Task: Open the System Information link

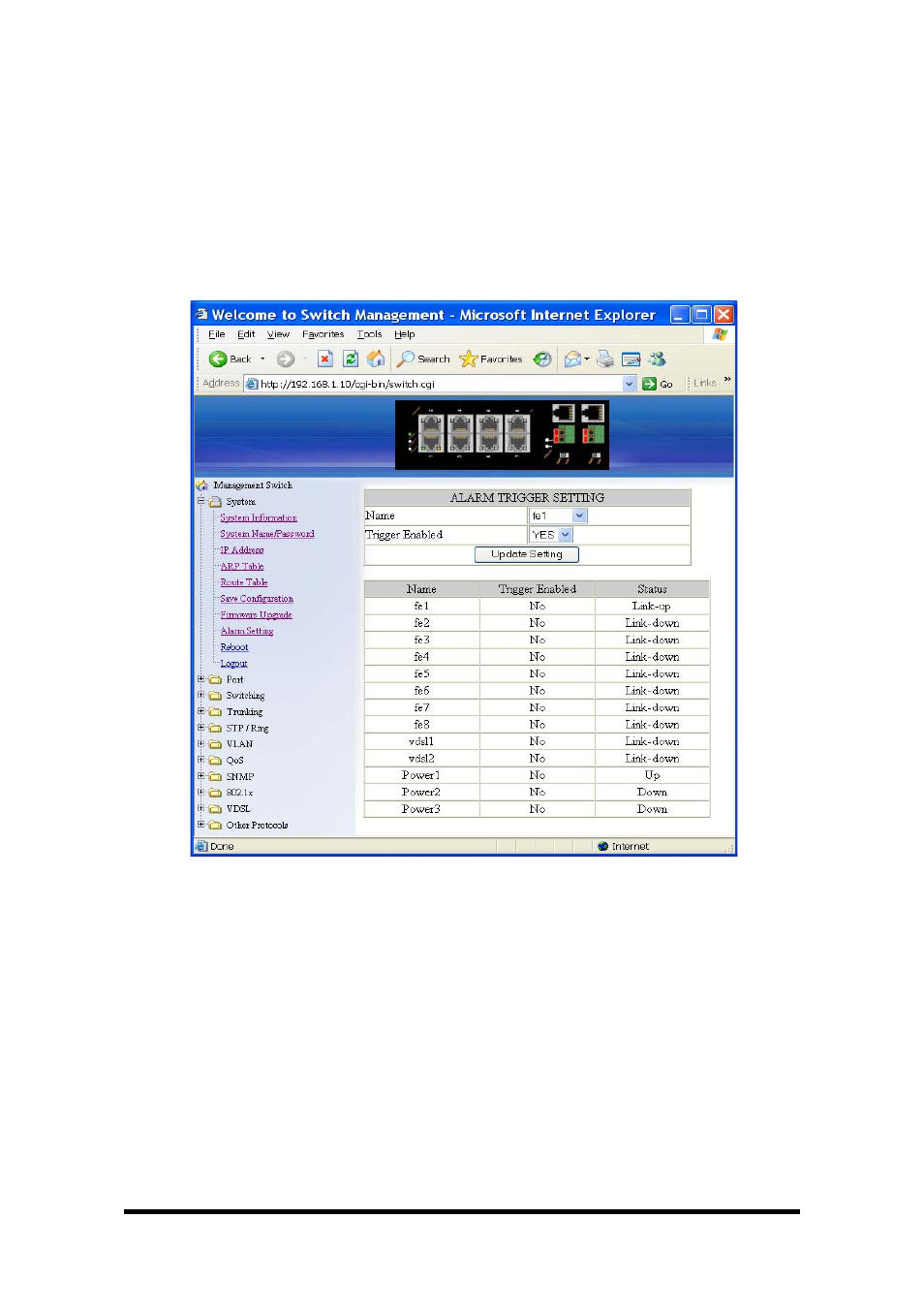Action: click(259, 517)
